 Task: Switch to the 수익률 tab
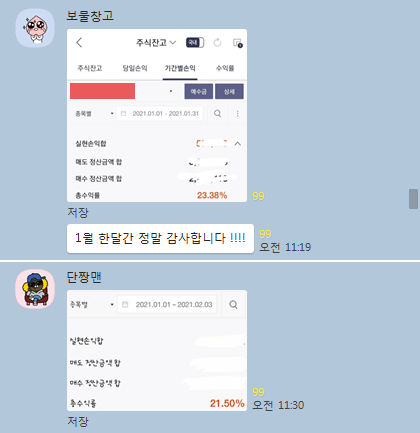pos(225,68)
